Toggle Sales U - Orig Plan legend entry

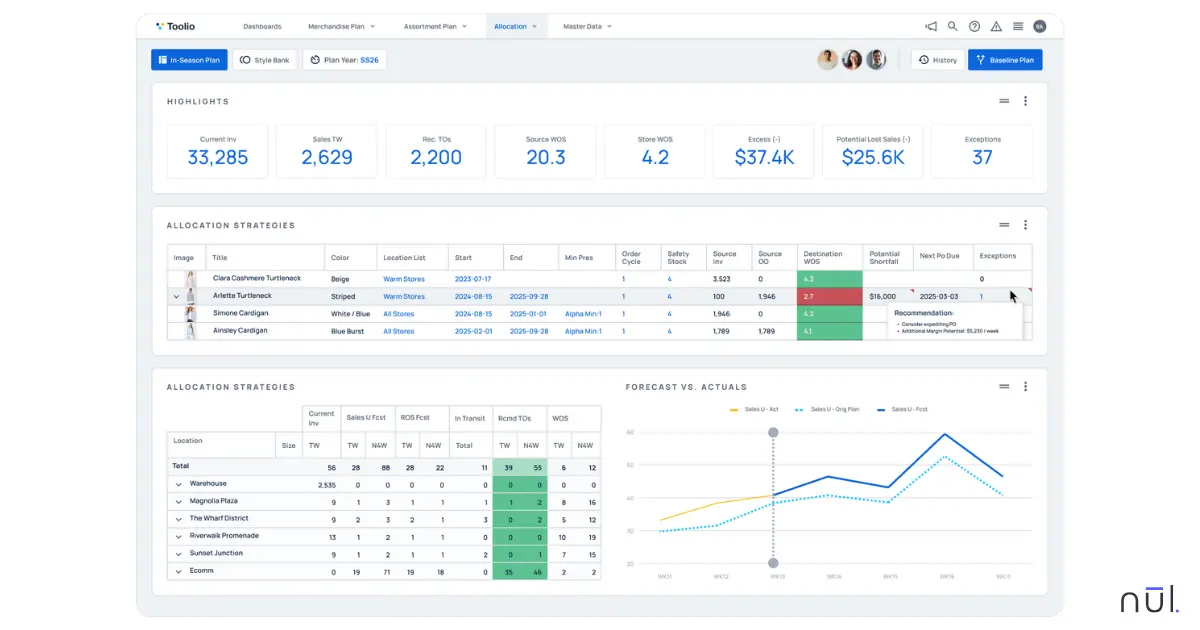point(828,410)
